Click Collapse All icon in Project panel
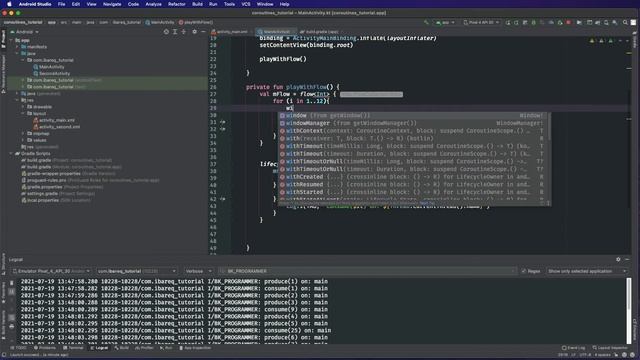640x360 pixels. [184, 31]
